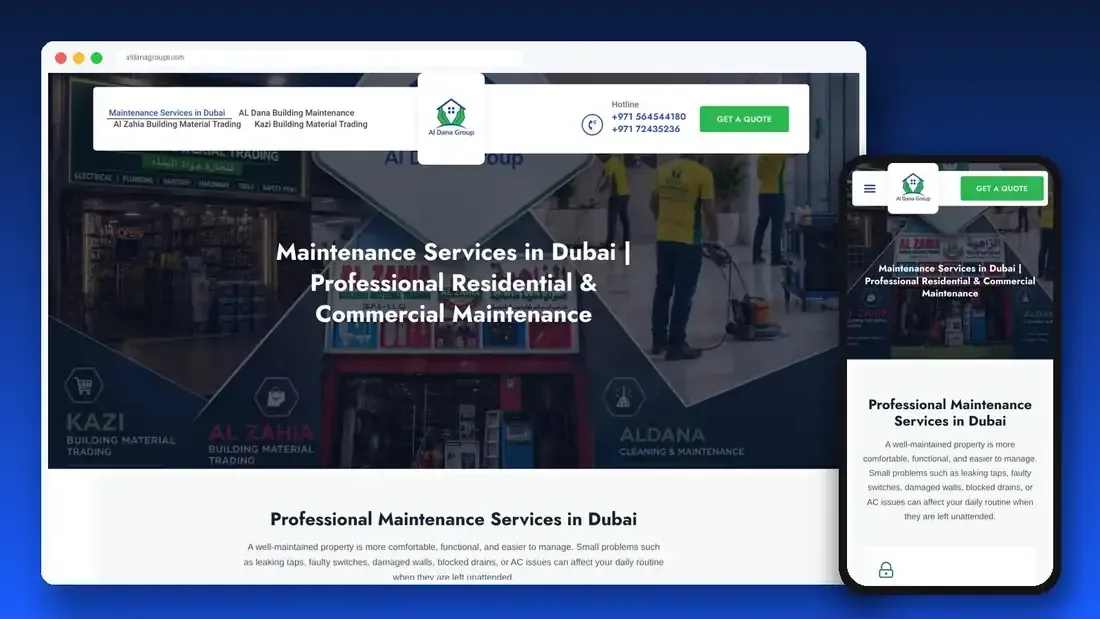Click the yellow minimize window dot

click(x=79, y=58)
